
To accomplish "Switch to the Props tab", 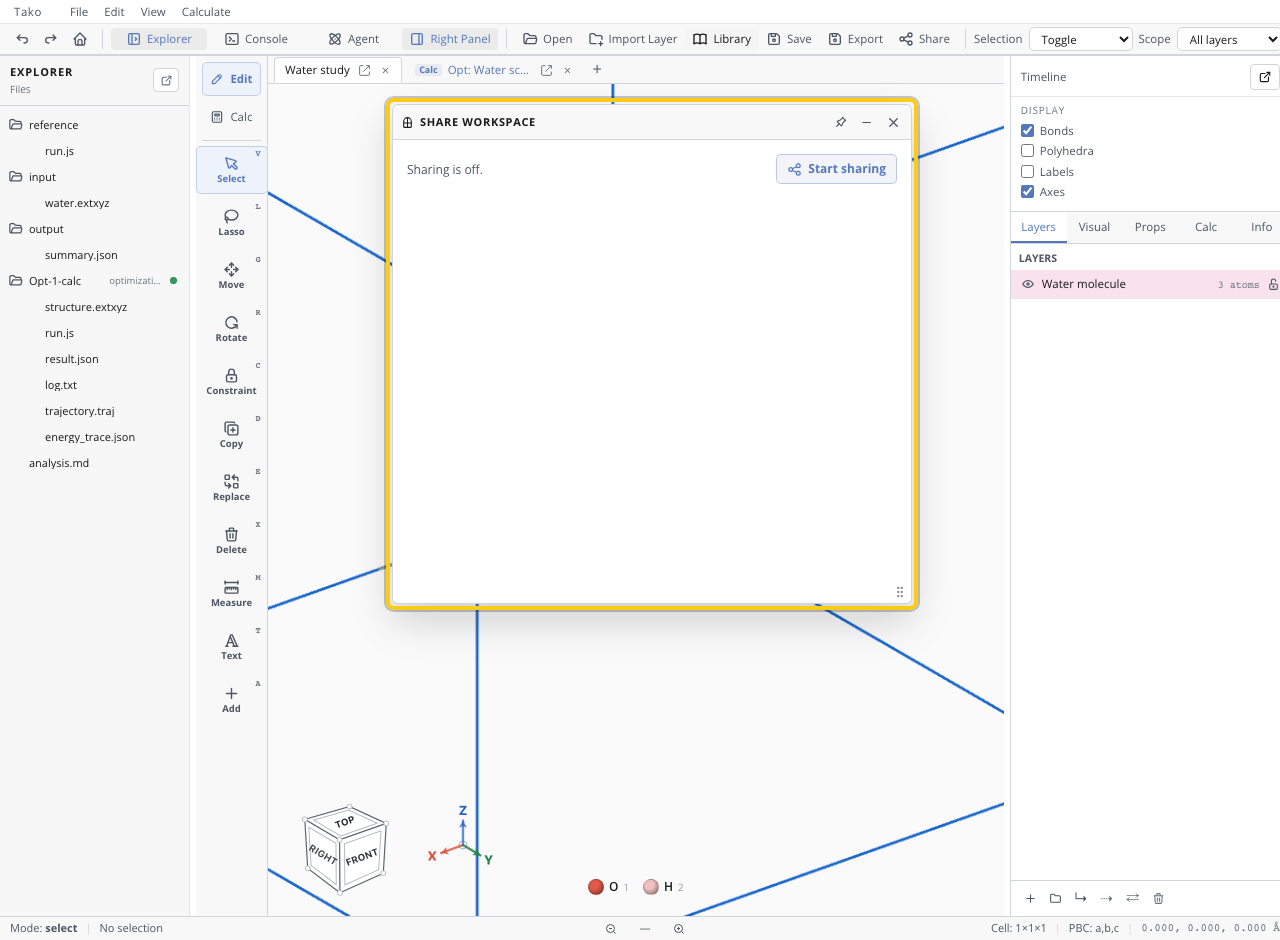I will [1150, 227].
